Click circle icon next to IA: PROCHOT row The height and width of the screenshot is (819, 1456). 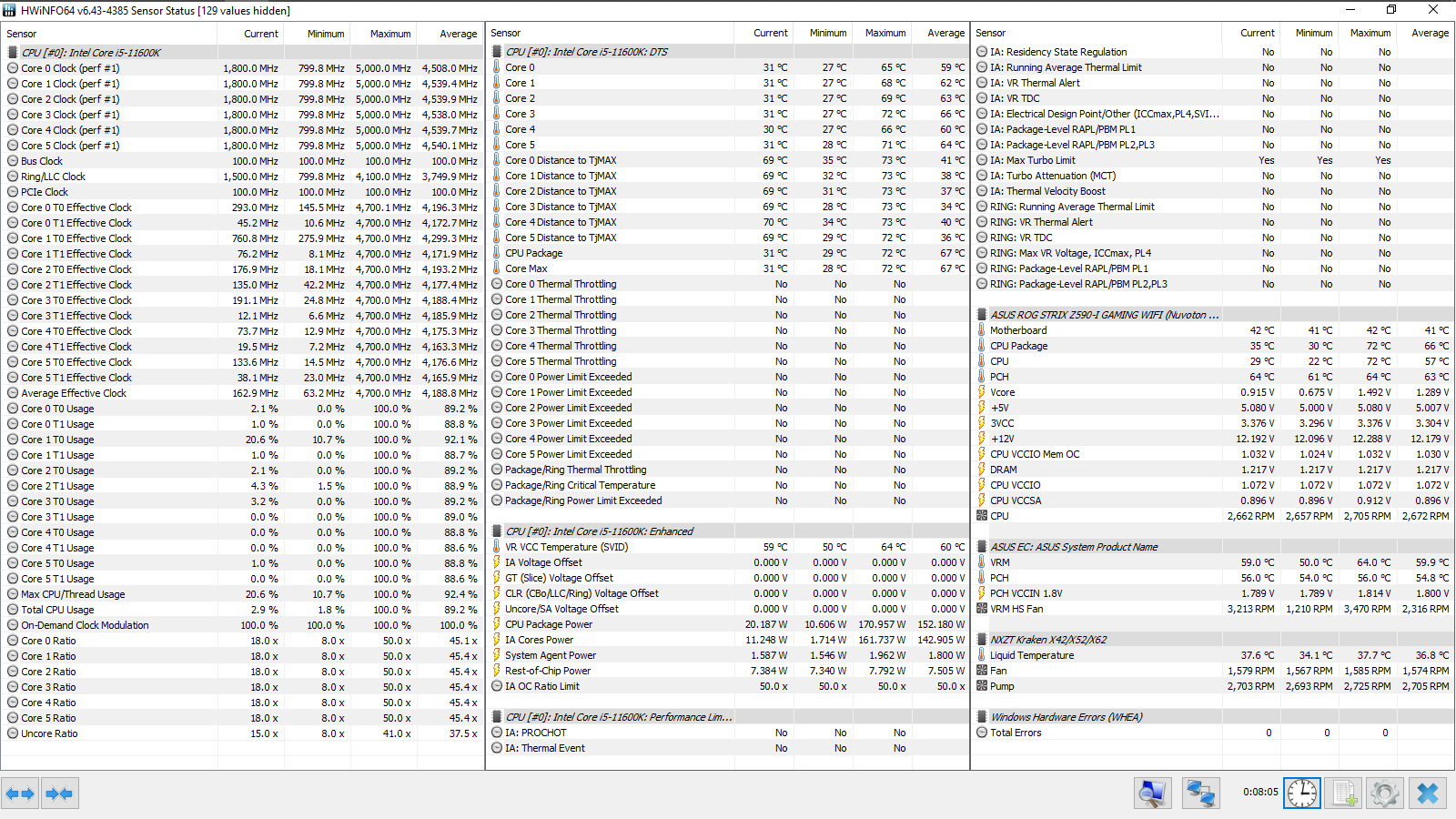497,733
